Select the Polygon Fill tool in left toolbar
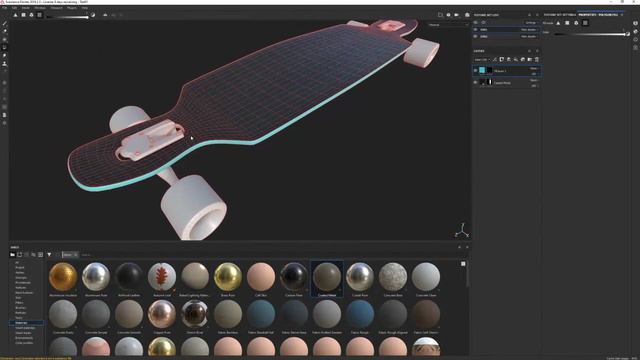The height and width of the screenshot is (360, 640). pyautogui.click(x=4, y=48)
